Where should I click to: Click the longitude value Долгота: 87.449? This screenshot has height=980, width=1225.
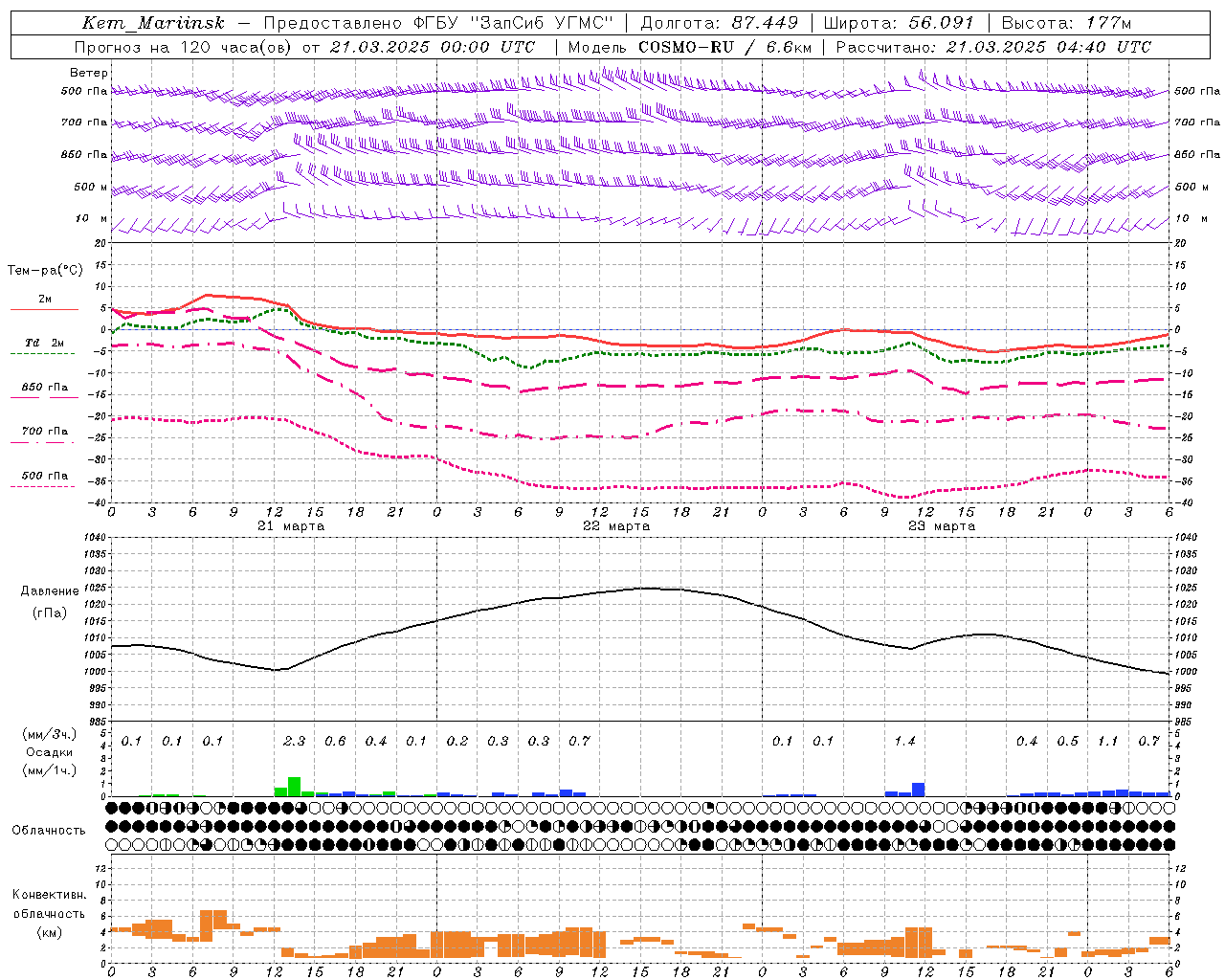[x=719, y=23]
